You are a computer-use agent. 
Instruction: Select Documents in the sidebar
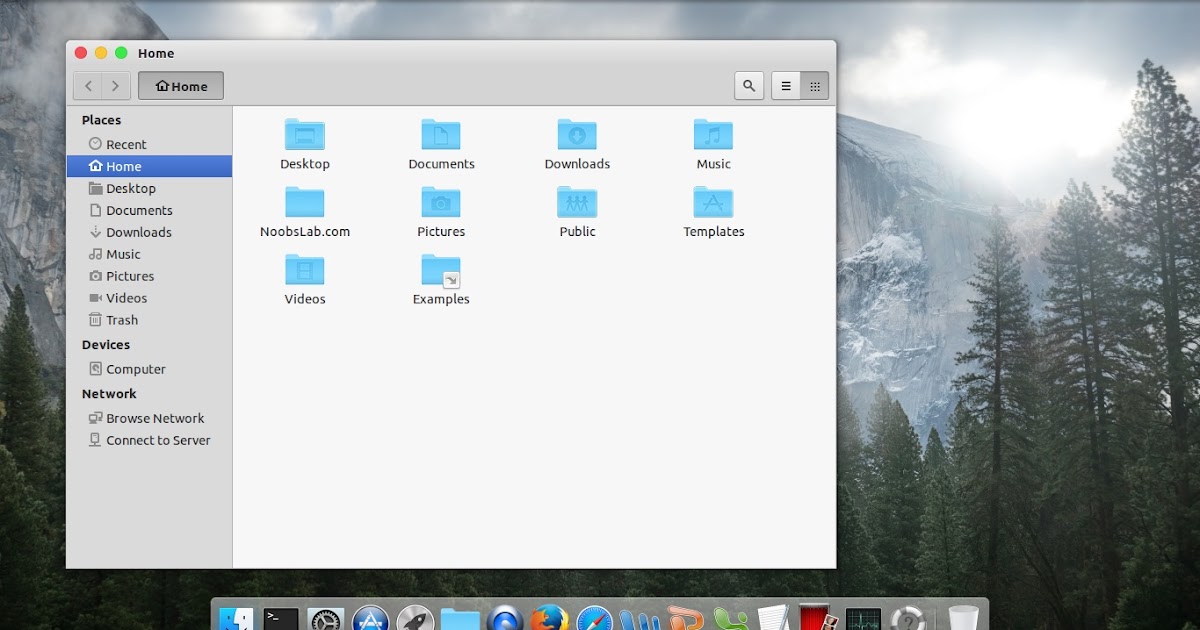click(x=149, y=210)
